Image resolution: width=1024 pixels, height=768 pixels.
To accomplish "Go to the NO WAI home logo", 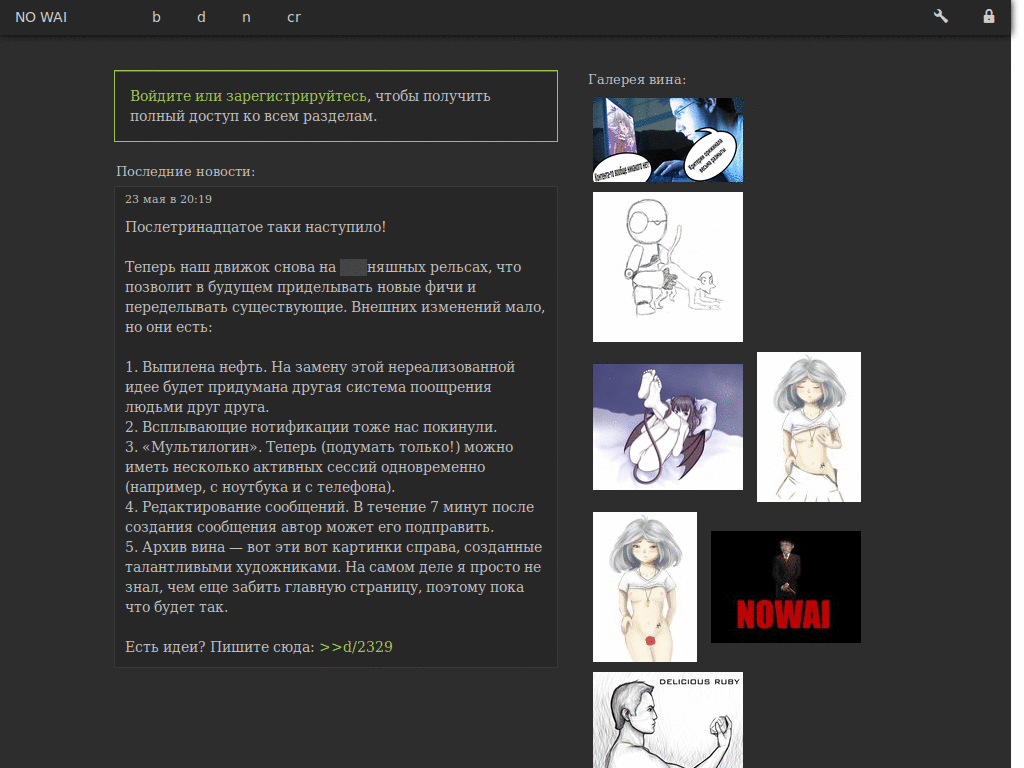I will click(41, 17).
